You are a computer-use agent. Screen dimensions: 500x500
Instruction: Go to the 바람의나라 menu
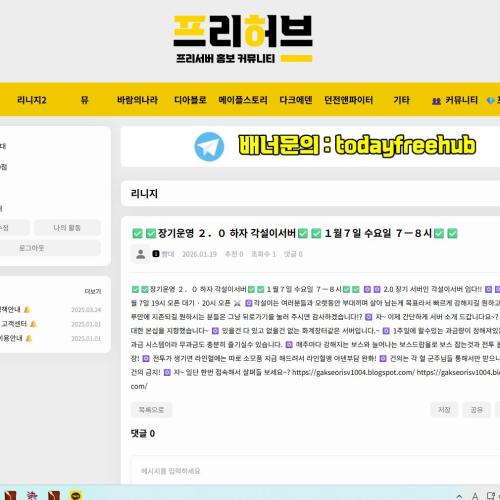point(137,100)
